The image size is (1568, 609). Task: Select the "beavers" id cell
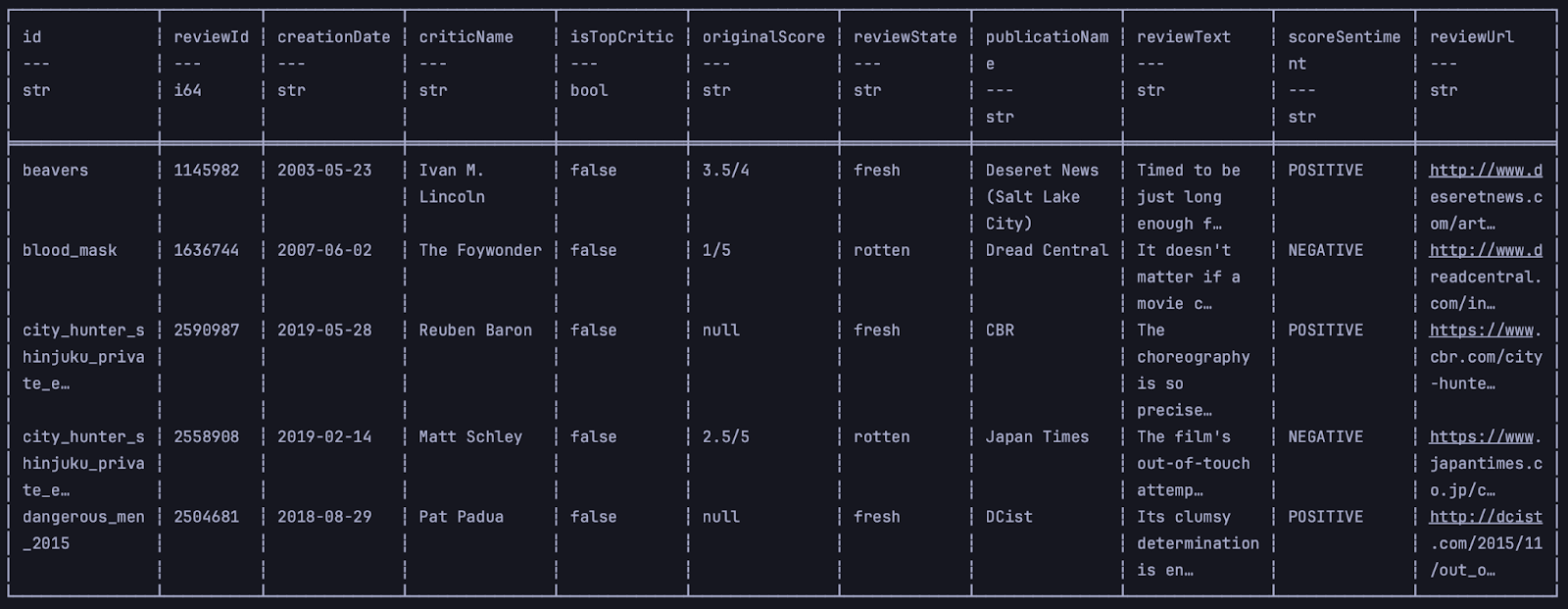55,171
